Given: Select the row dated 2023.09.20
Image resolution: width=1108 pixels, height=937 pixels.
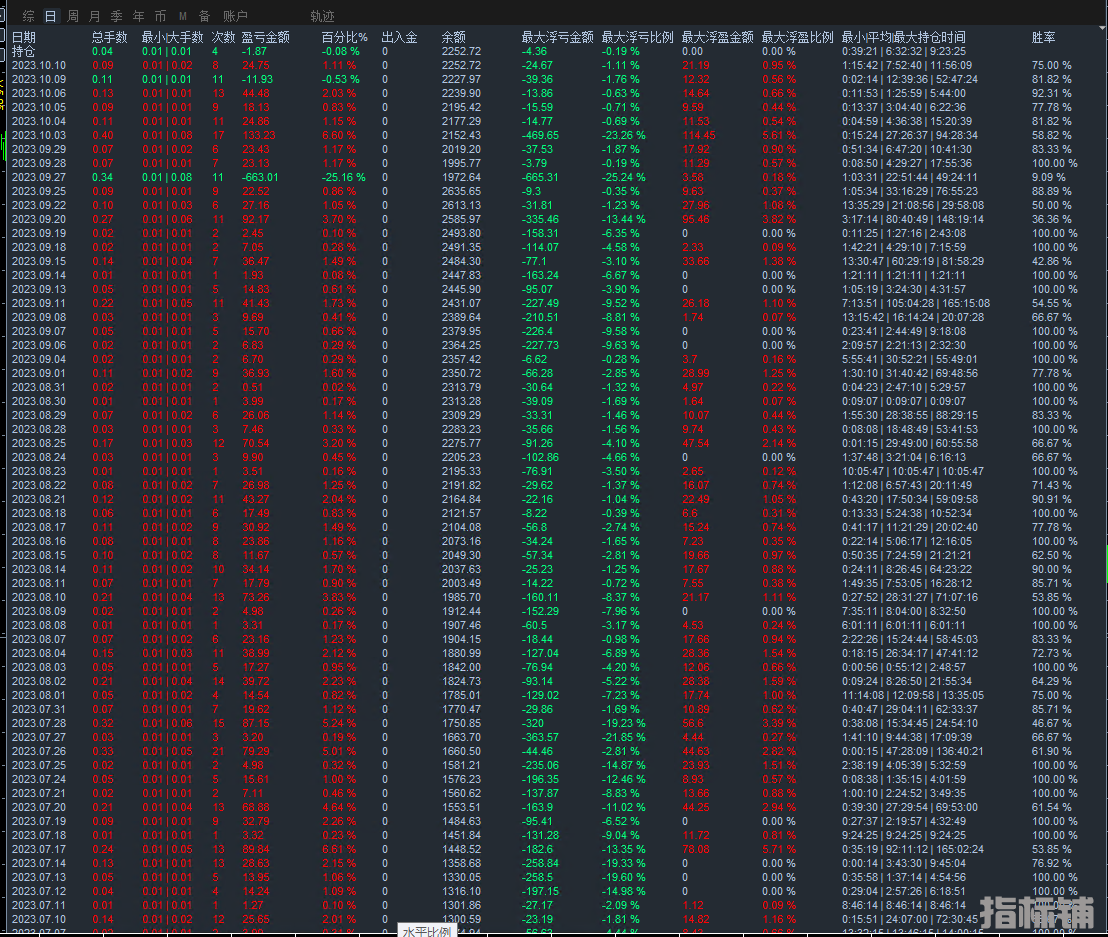Looking at the screenshot, I should 555,219.
